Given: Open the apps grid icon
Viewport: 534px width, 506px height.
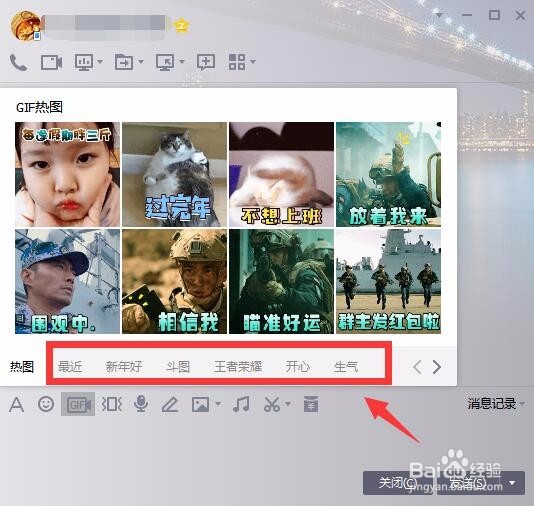Looking at the screenshot, I should coord(237,62).
